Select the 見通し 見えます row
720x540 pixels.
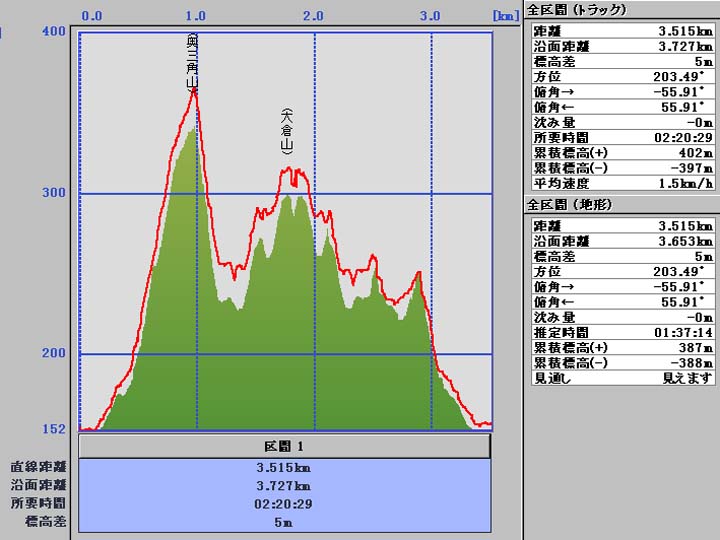click(621, 378)
